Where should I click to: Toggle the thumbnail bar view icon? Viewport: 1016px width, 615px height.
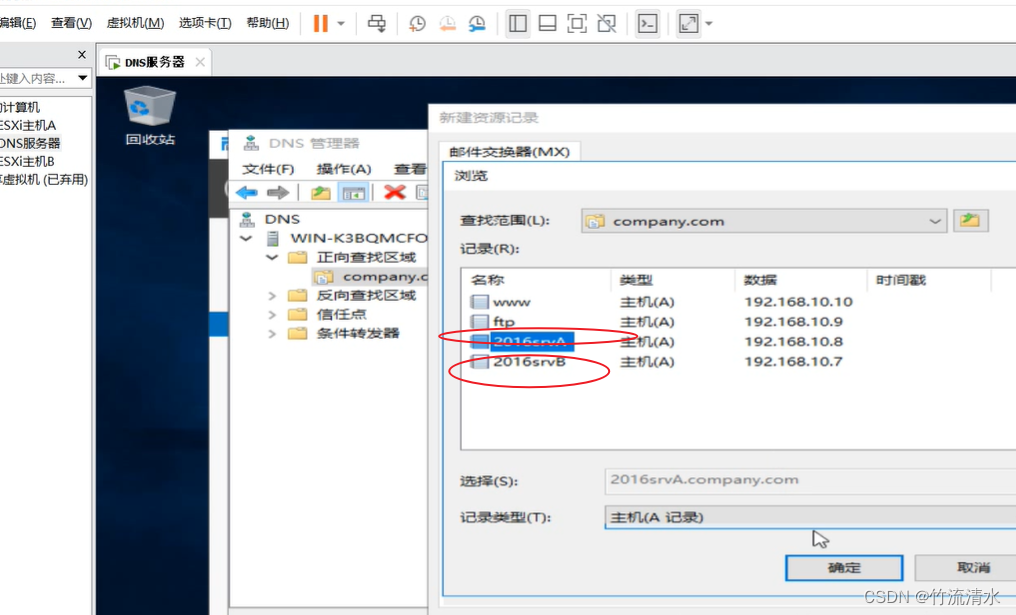tap(548, 24)
